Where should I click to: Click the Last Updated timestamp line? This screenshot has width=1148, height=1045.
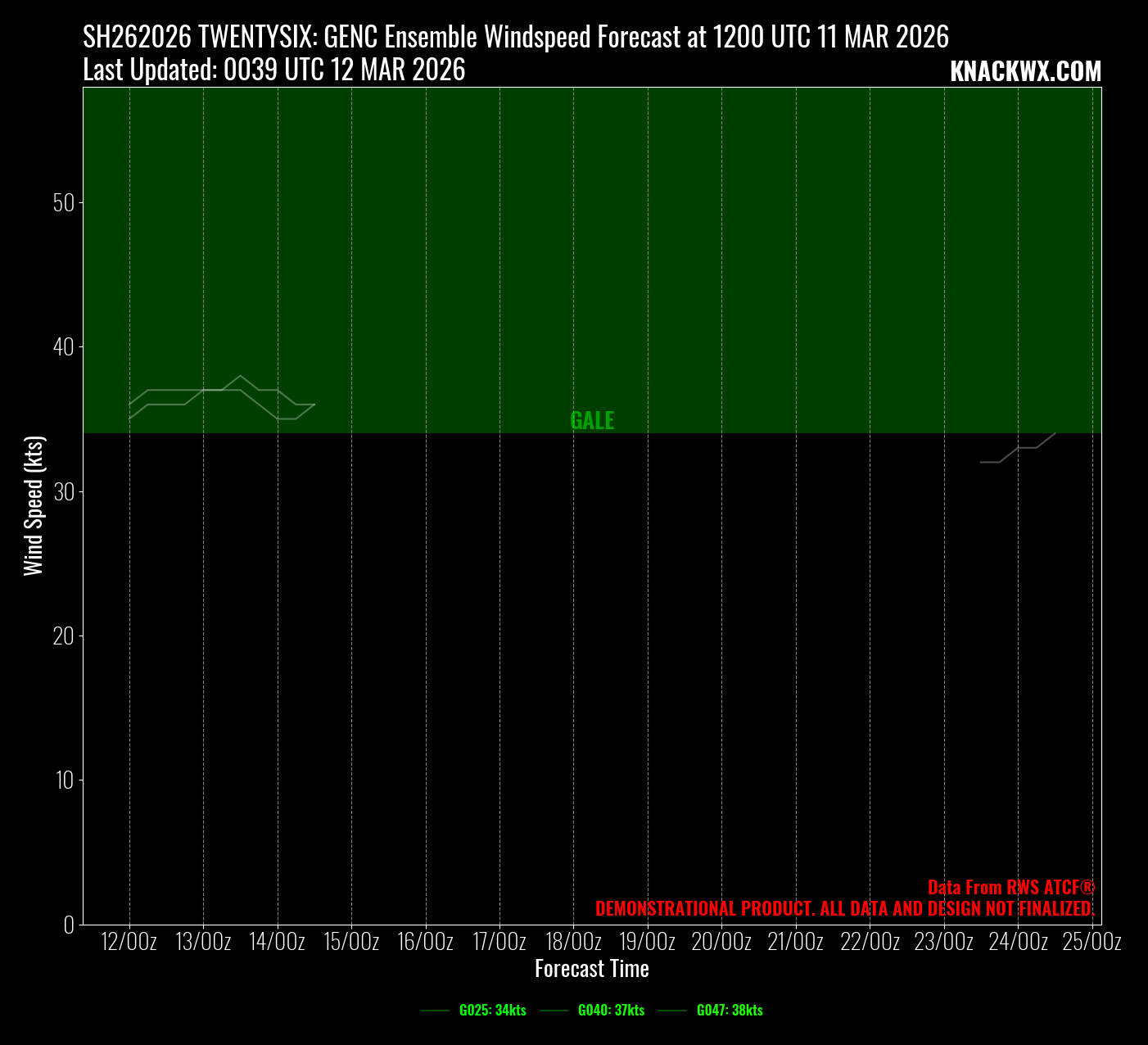(x=273, y=70)
